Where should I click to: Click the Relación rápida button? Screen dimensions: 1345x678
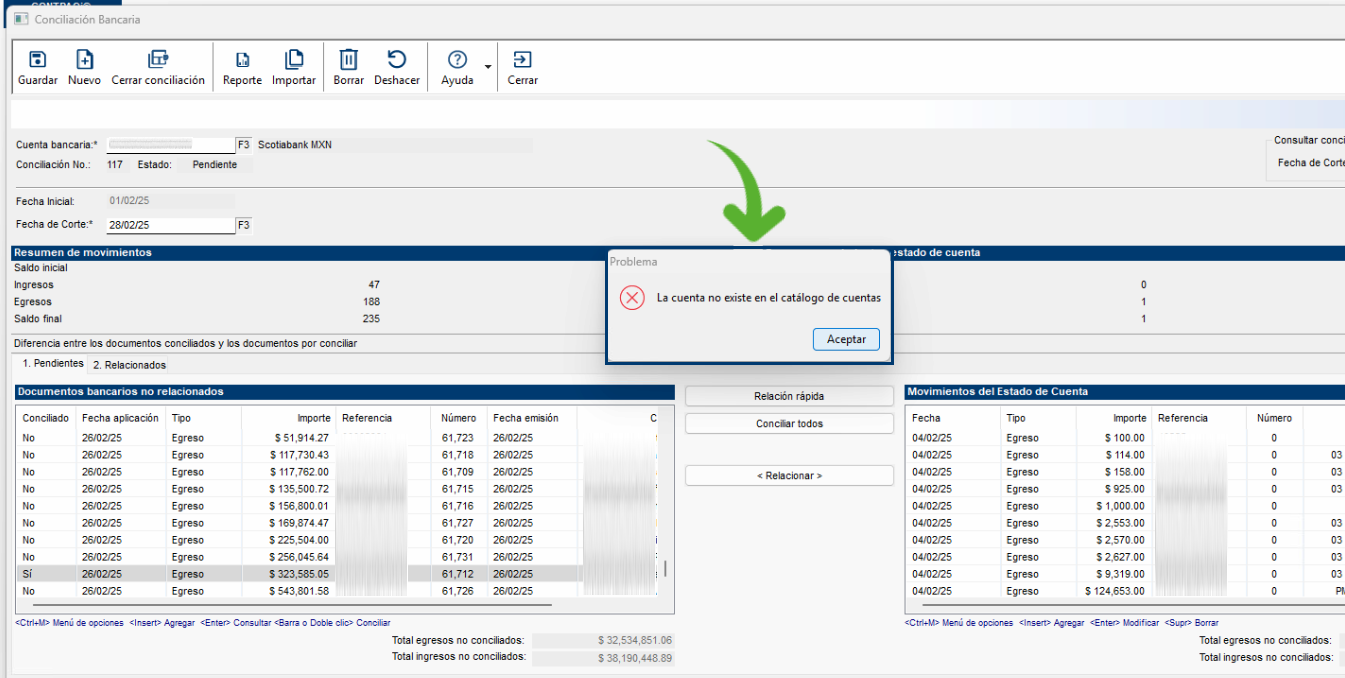click(x=789, y=396)
